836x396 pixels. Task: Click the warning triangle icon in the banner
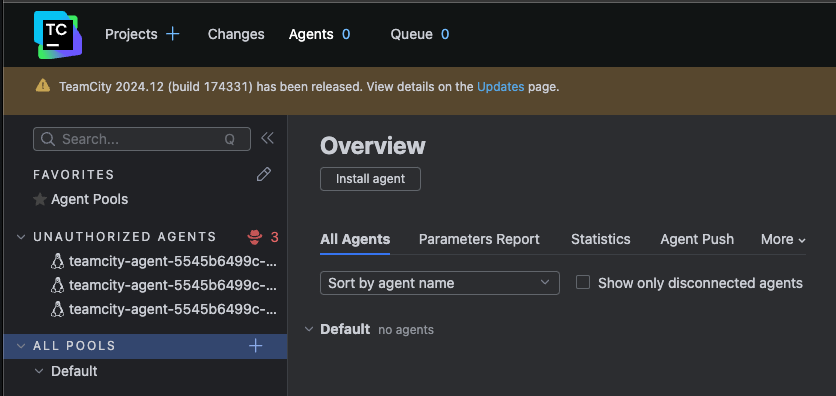point(43,85)
